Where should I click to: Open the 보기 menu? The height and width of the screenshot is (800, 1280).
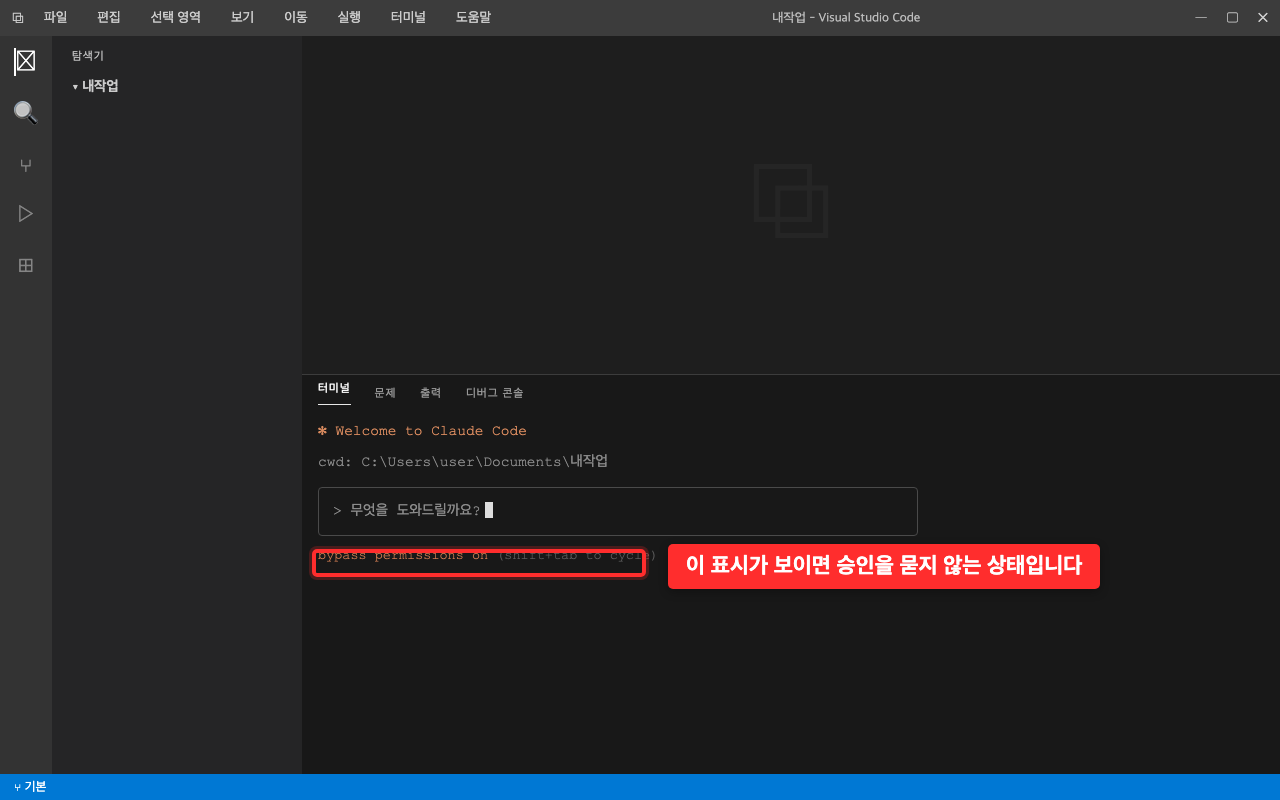click(x=242, y=17)
